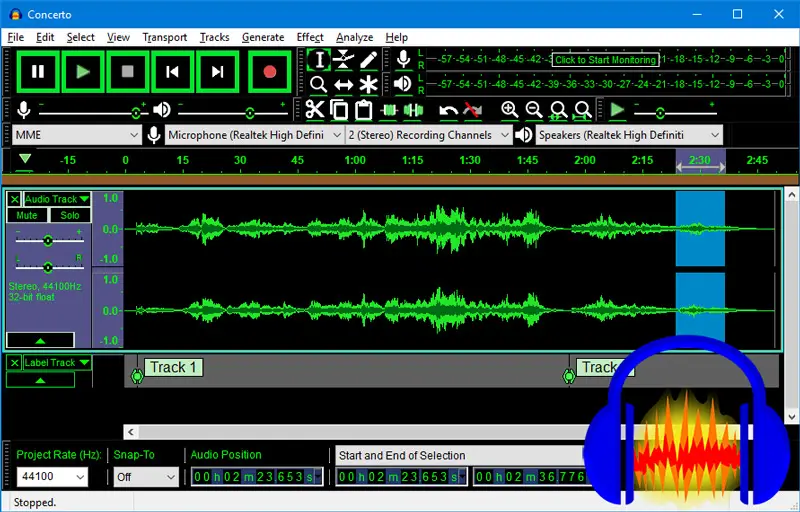Open the Project Rate 44100 dropdown
800x512 pixels.
tap(52, 477)
